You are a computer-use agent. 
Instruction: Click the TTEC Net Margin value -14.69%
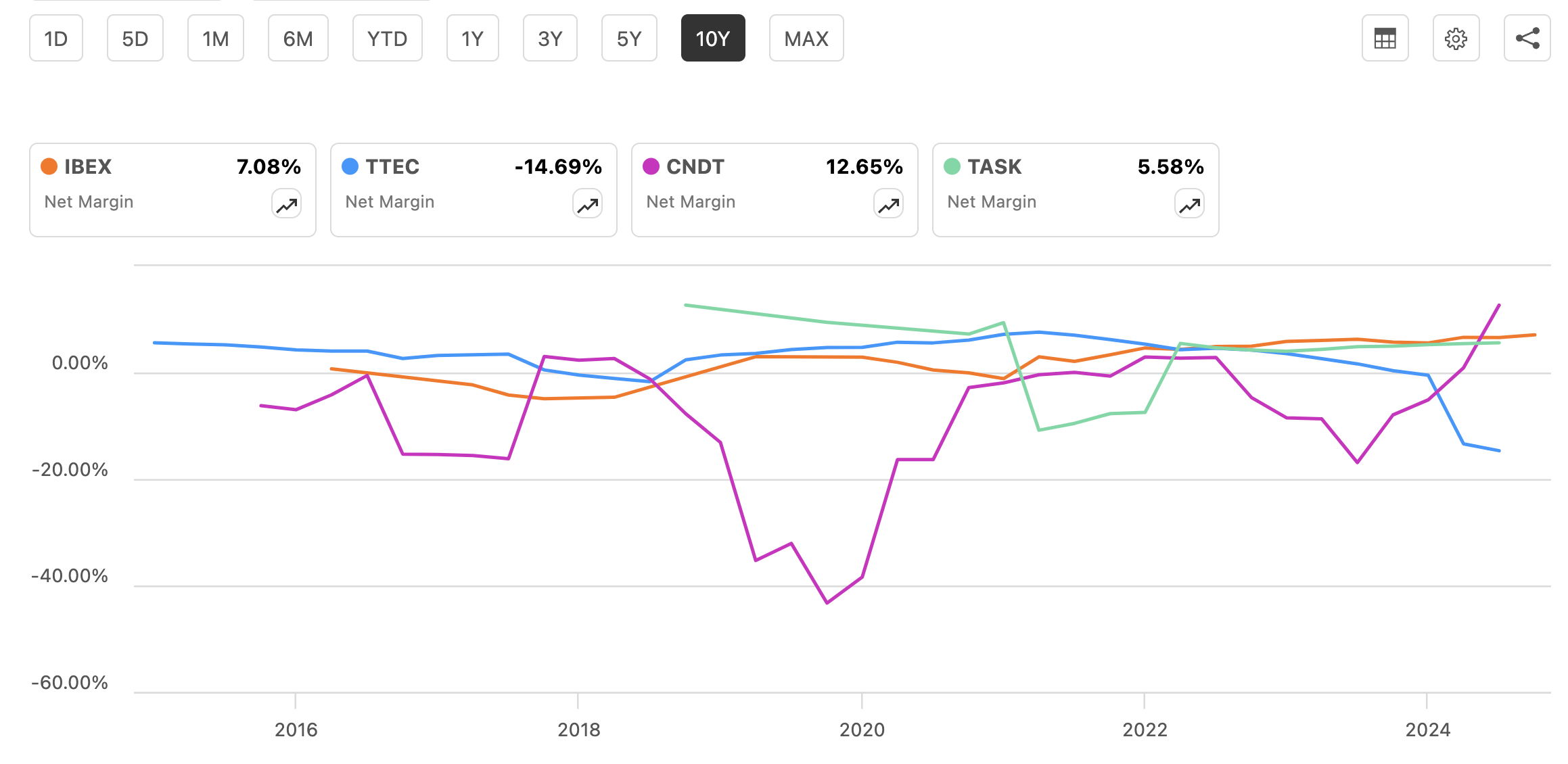[x=559, y=166]
